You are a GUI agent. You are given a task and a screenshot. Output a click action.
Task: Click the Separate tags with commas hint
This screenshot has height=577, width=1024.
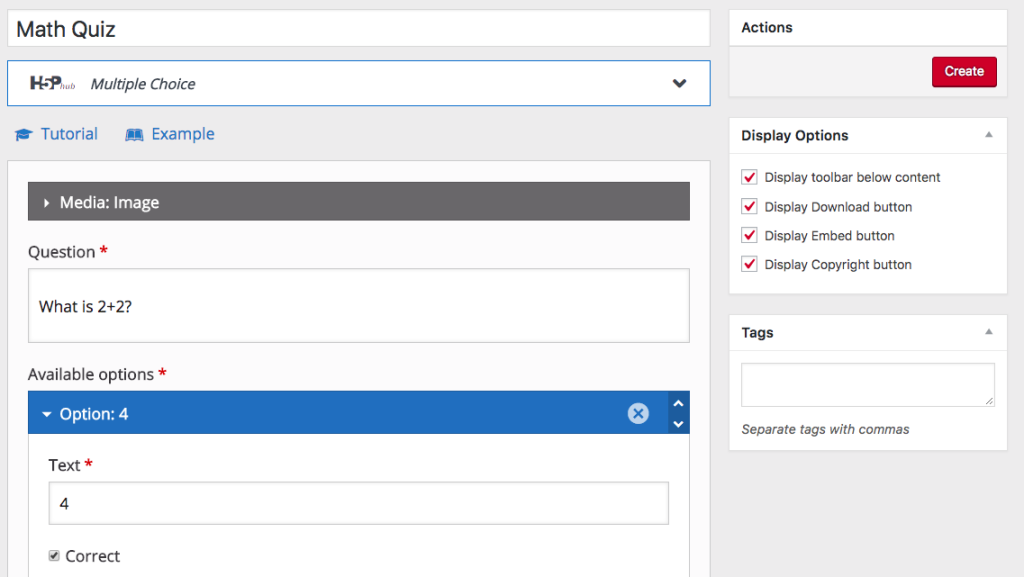pyautogui.click(x=825, y=429)
